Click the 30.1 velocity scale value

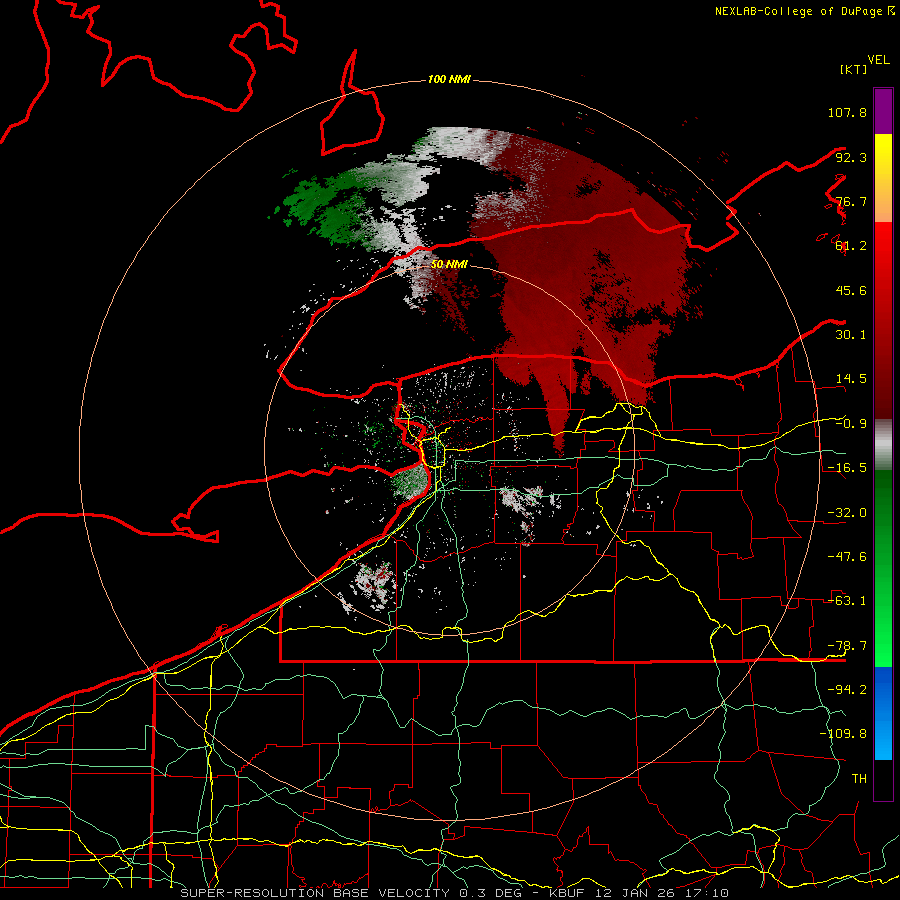tap(851, 335)
